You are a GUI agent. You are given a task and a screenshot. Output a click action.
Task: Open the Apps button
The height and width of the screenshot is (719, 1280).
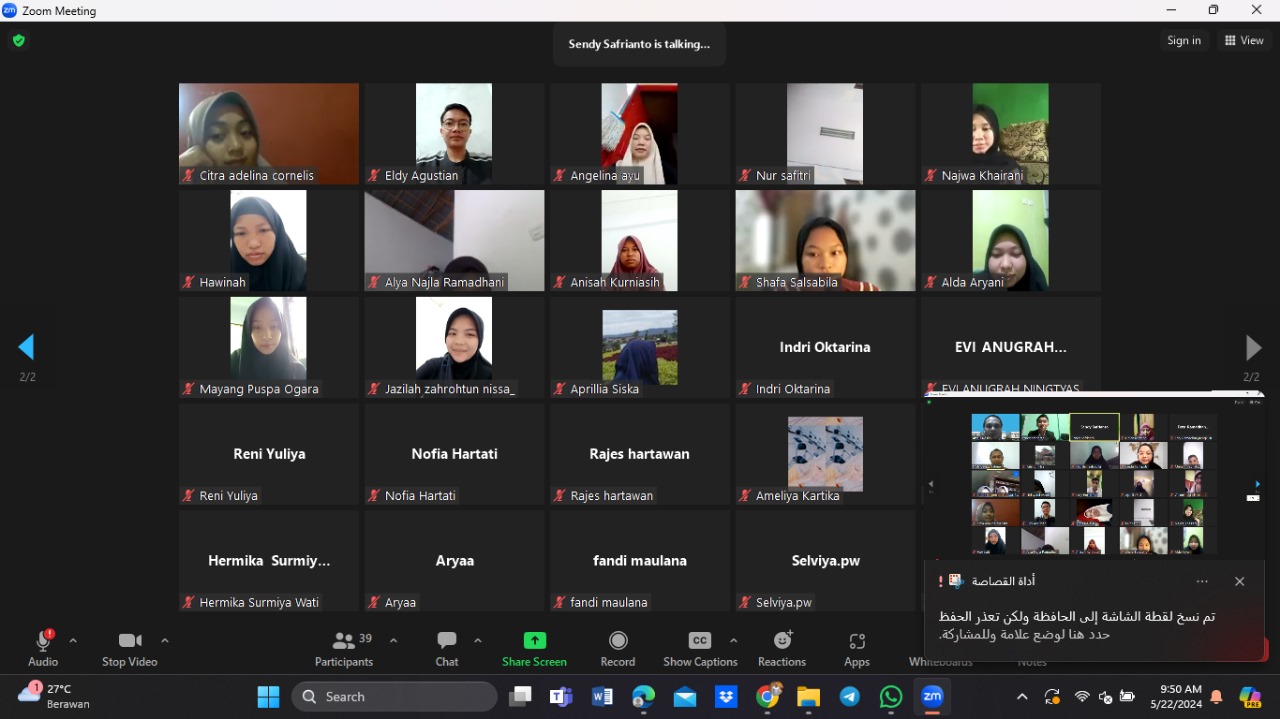pos(857,648)
